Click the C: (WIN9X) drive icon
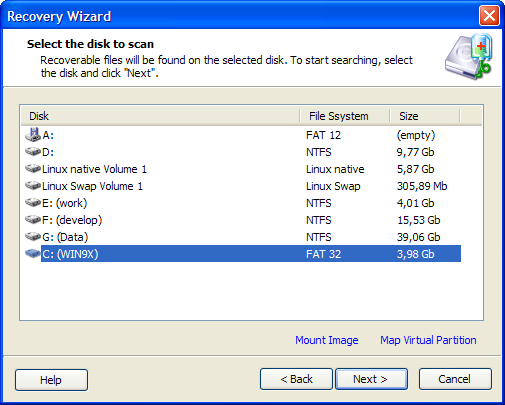This screenshot has width=505, height=405. [33, 254]
